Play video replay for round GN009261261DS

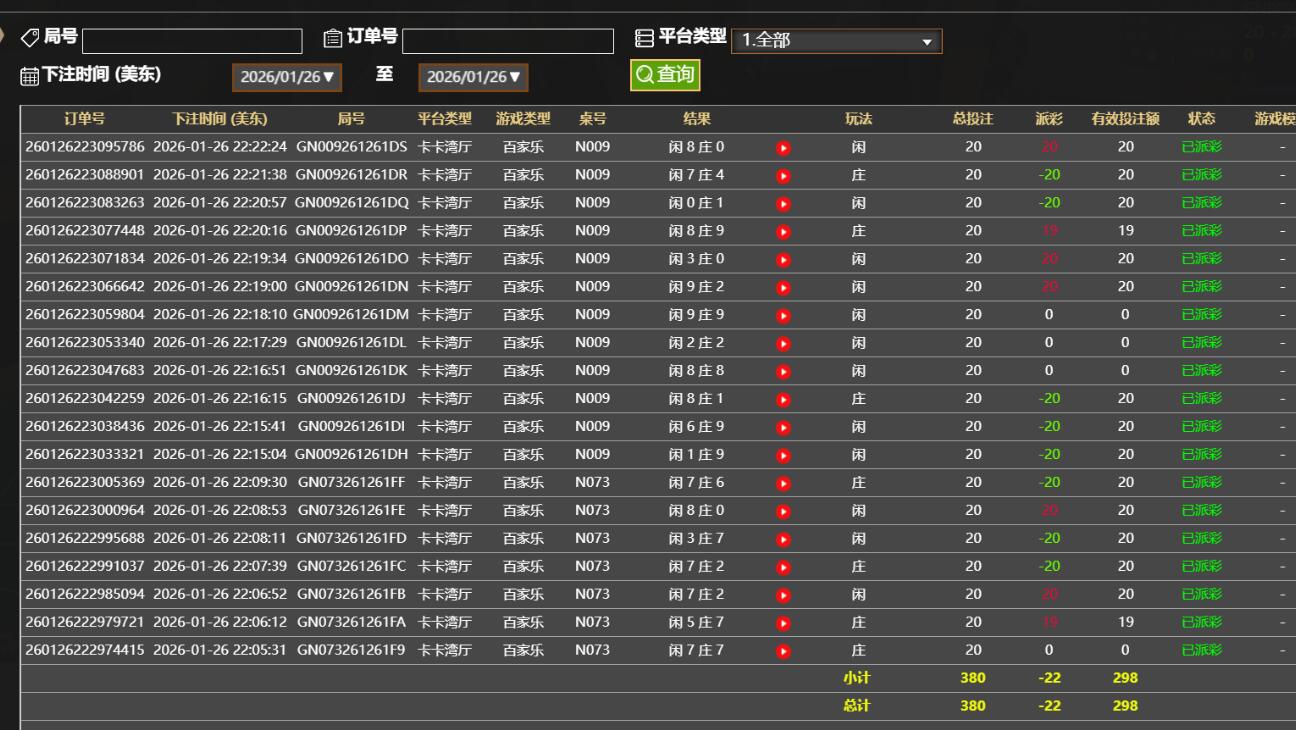(x=784, y=148)
